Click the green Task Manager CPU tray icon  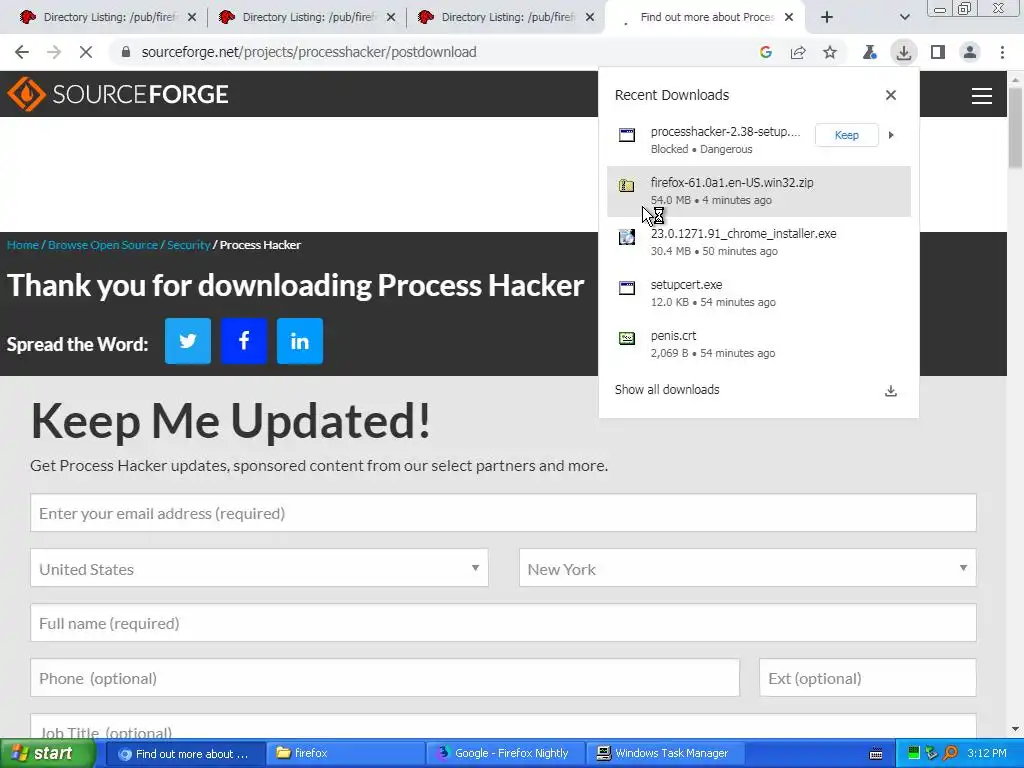pos(914,754)
